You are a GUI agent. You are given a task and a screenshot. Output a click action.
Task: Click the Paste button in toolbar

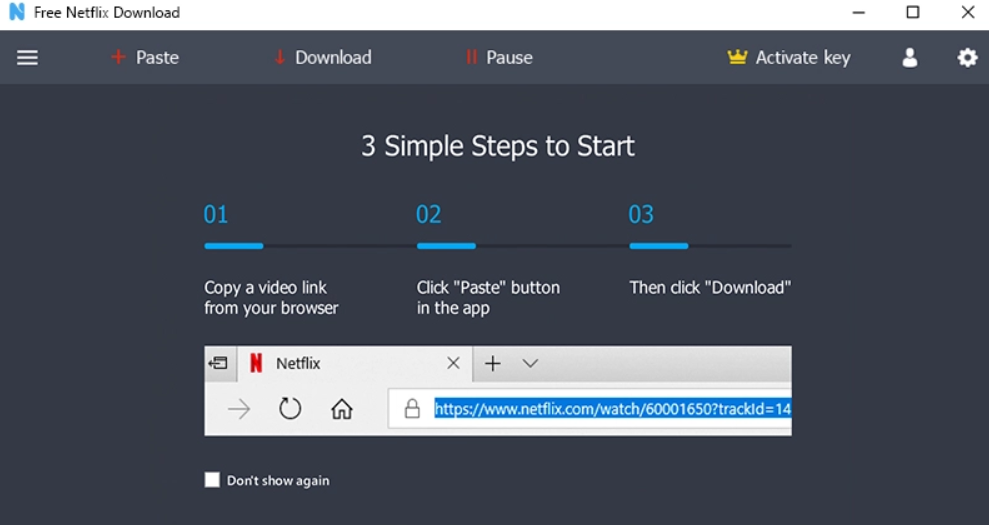[x=145, y=58]
